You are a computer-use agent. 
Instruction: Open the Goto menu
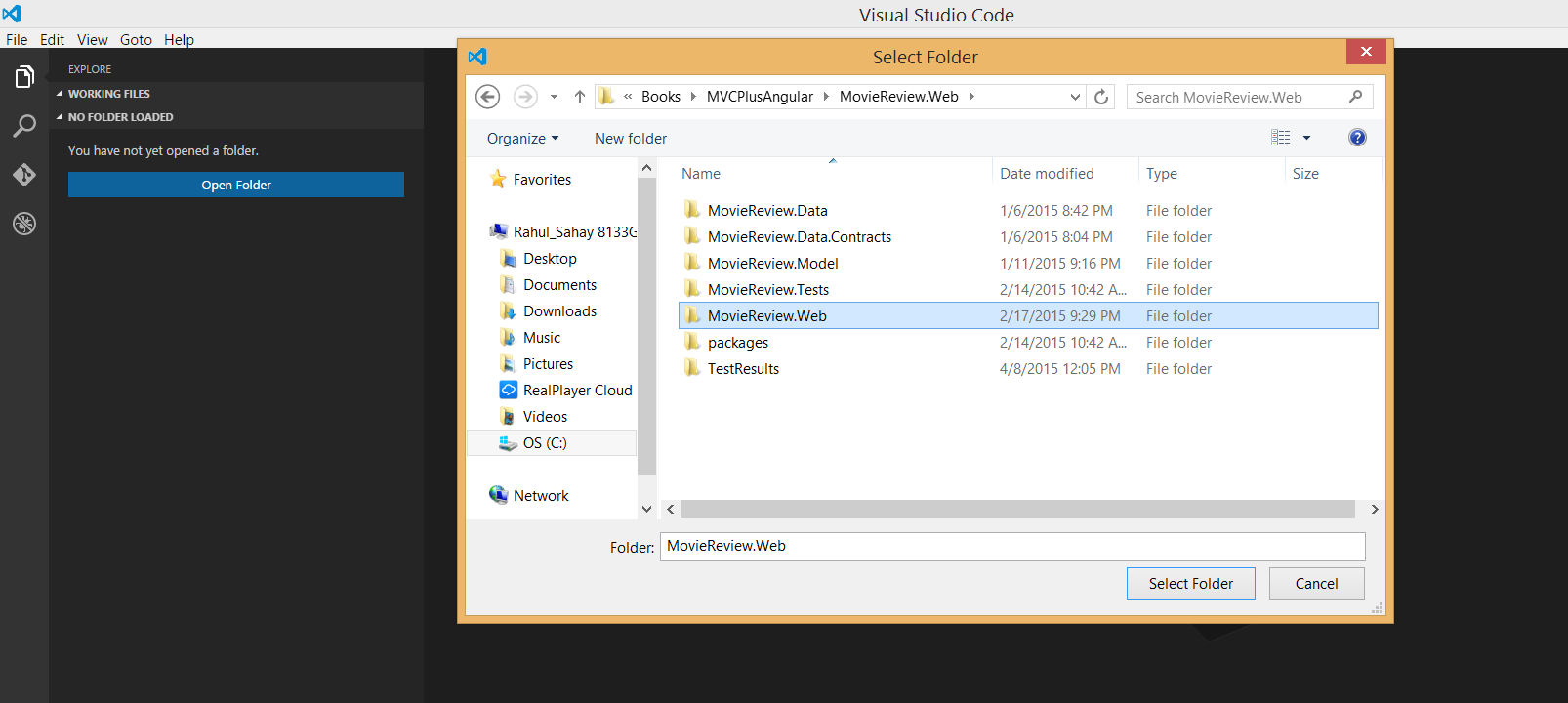tap(136, 39)
